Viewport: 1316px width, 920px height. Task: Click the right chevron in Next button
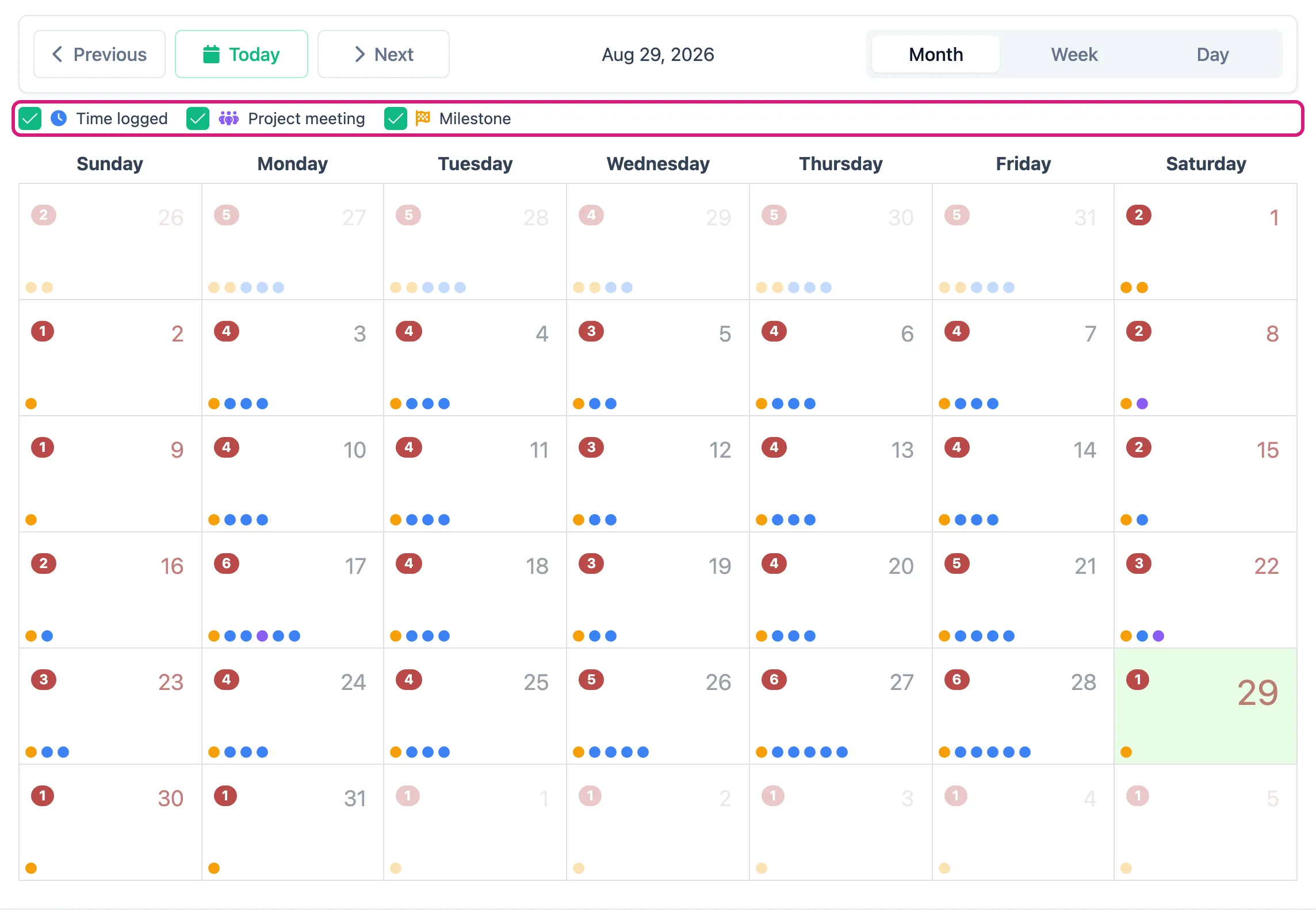[359, 54]
